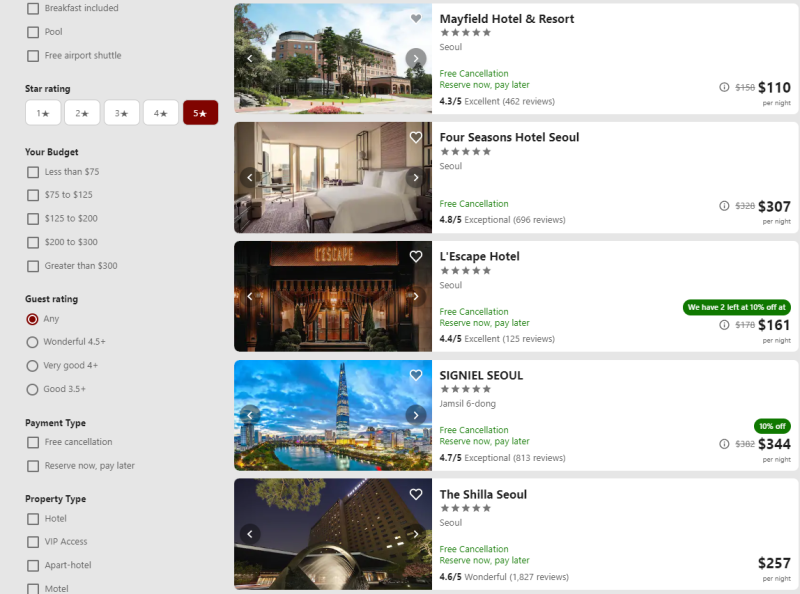Click the $307 Four Seasons price
The image size is (800, 594).
click(774, 207)
